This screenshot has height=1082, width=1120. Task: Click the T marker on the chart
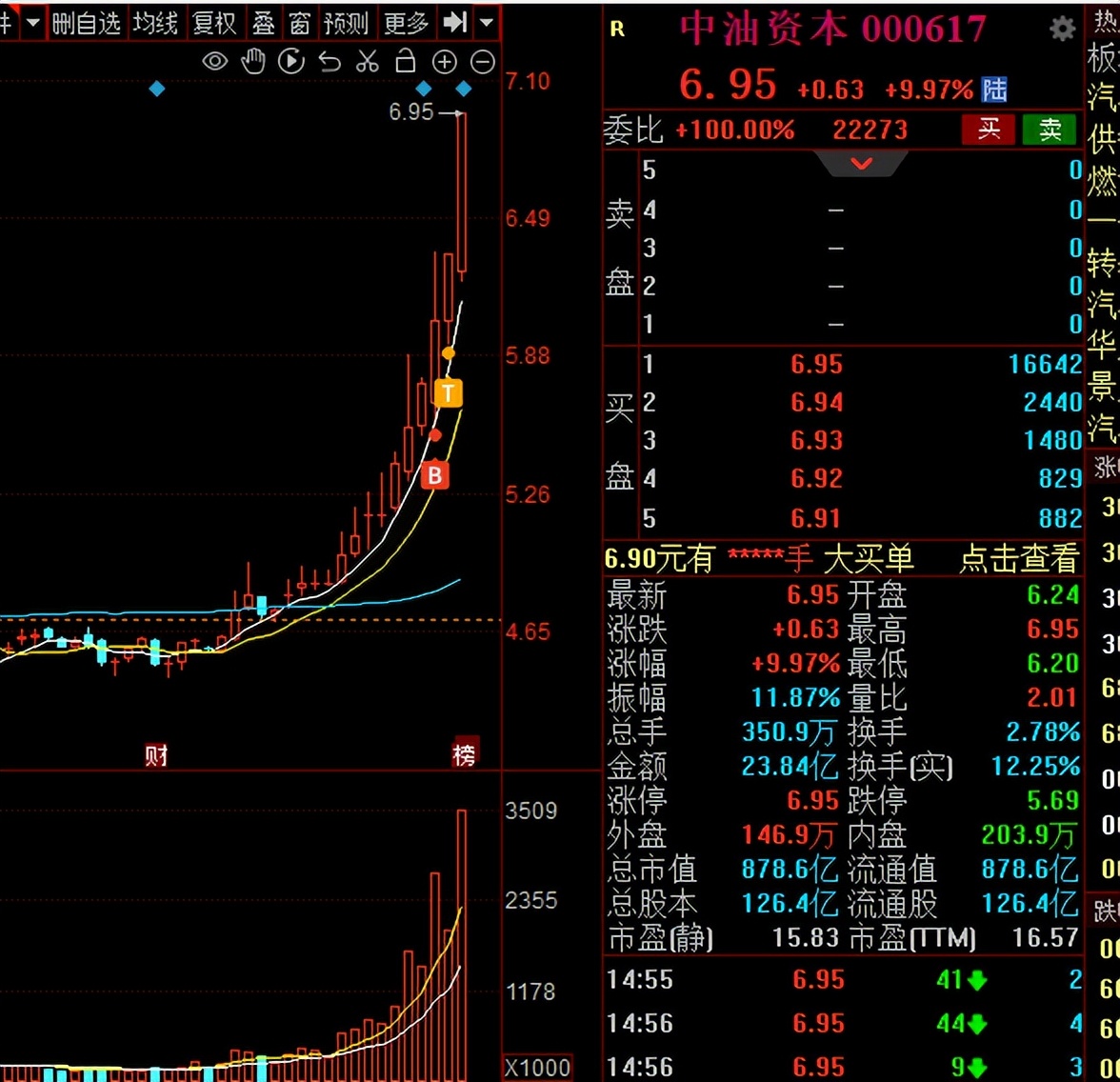(x=448, y=392)
